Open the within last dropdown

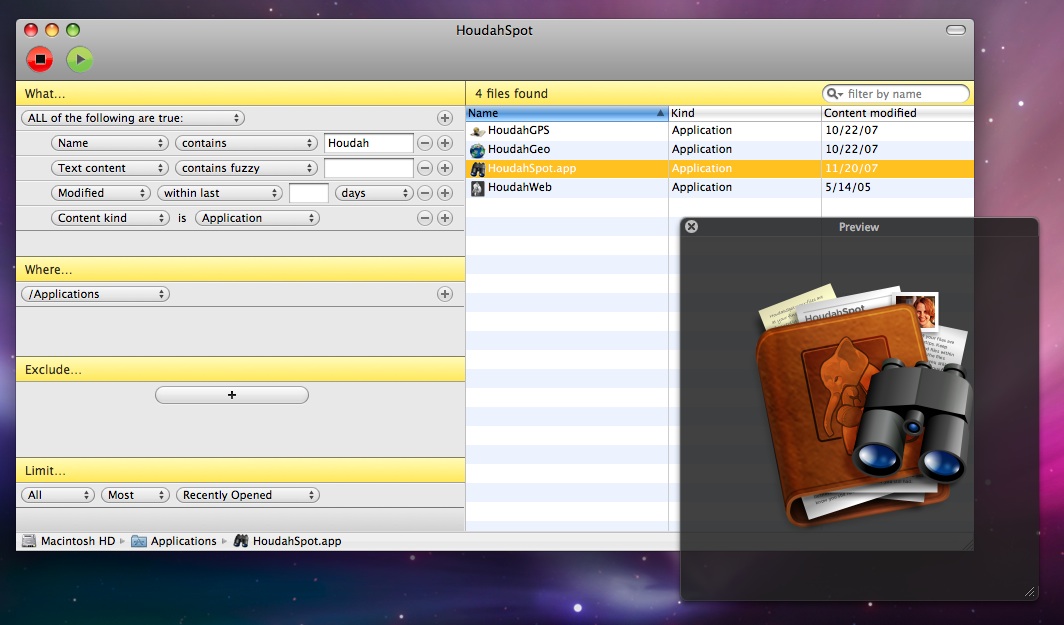(x=220, y=193)
